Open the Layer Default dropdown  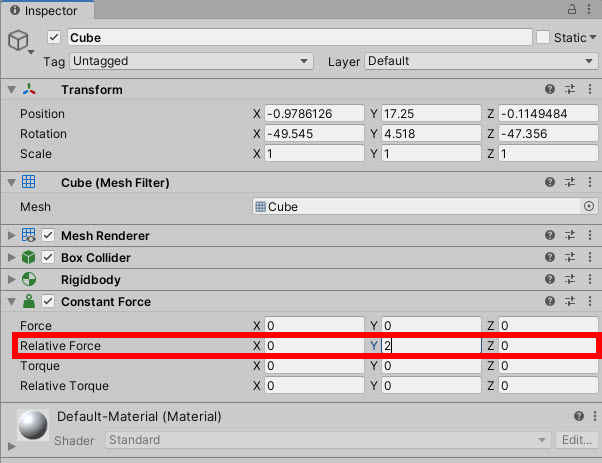pyautogui.click(x=481, y=61)
